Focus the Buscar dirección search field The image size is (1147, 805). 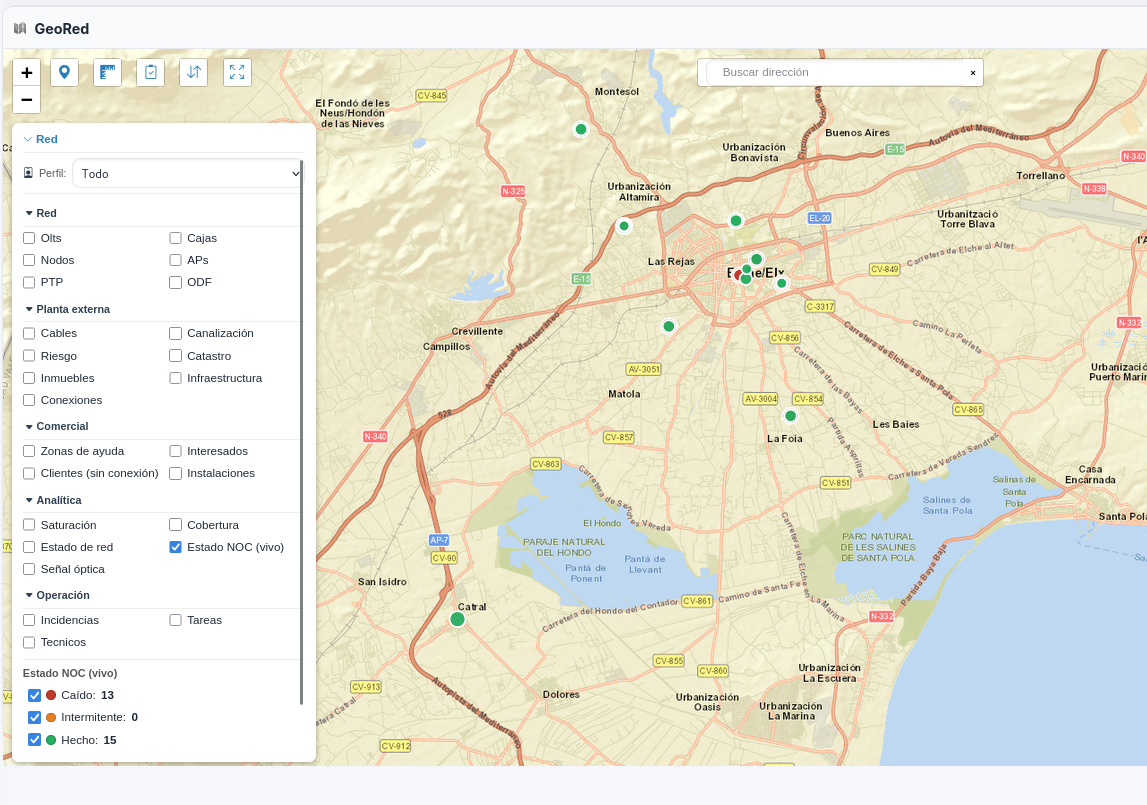tap(835, 72)
